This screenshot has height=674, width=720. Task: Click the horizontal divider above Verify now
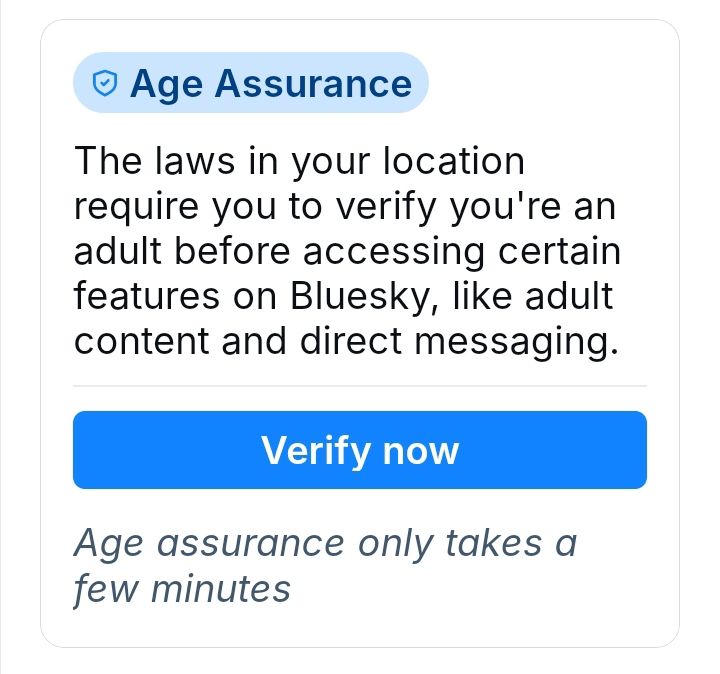[x=360, y=385]
